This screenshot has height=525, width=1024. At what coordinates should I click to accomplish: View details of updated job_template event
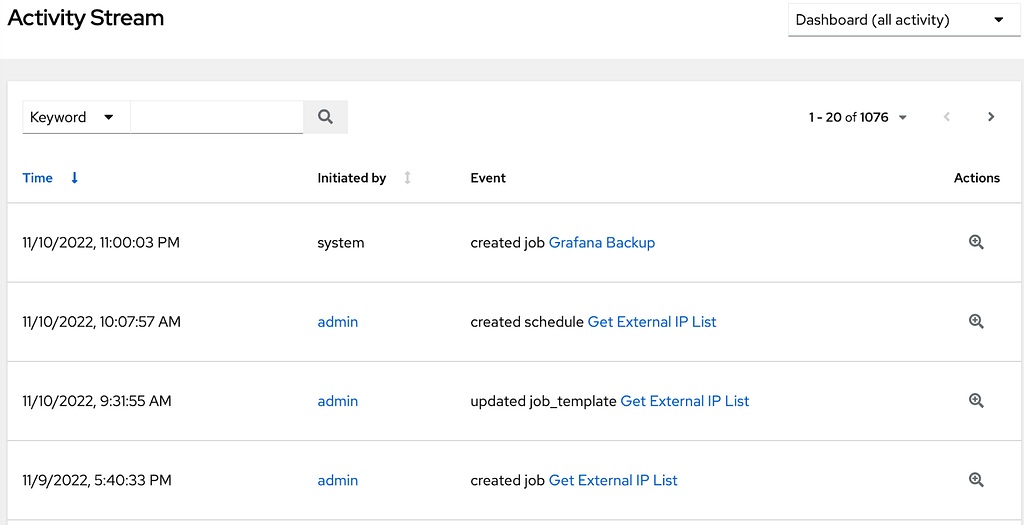click(976, 401)
